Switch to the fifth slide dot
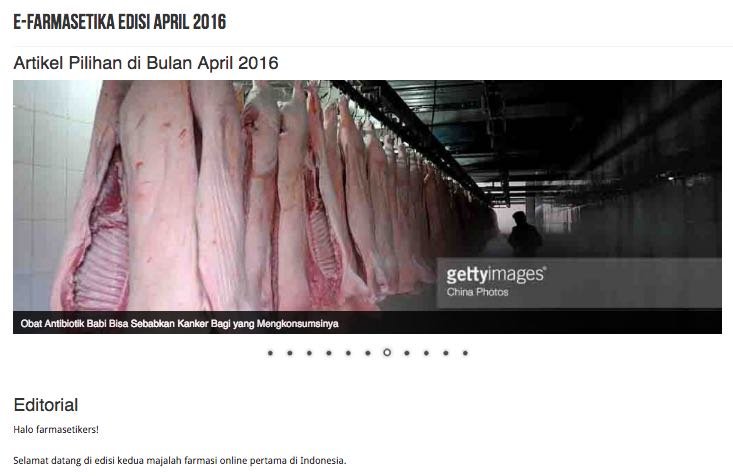The width and height of the screenshot is (733, 476). click(x=348, y=353)
